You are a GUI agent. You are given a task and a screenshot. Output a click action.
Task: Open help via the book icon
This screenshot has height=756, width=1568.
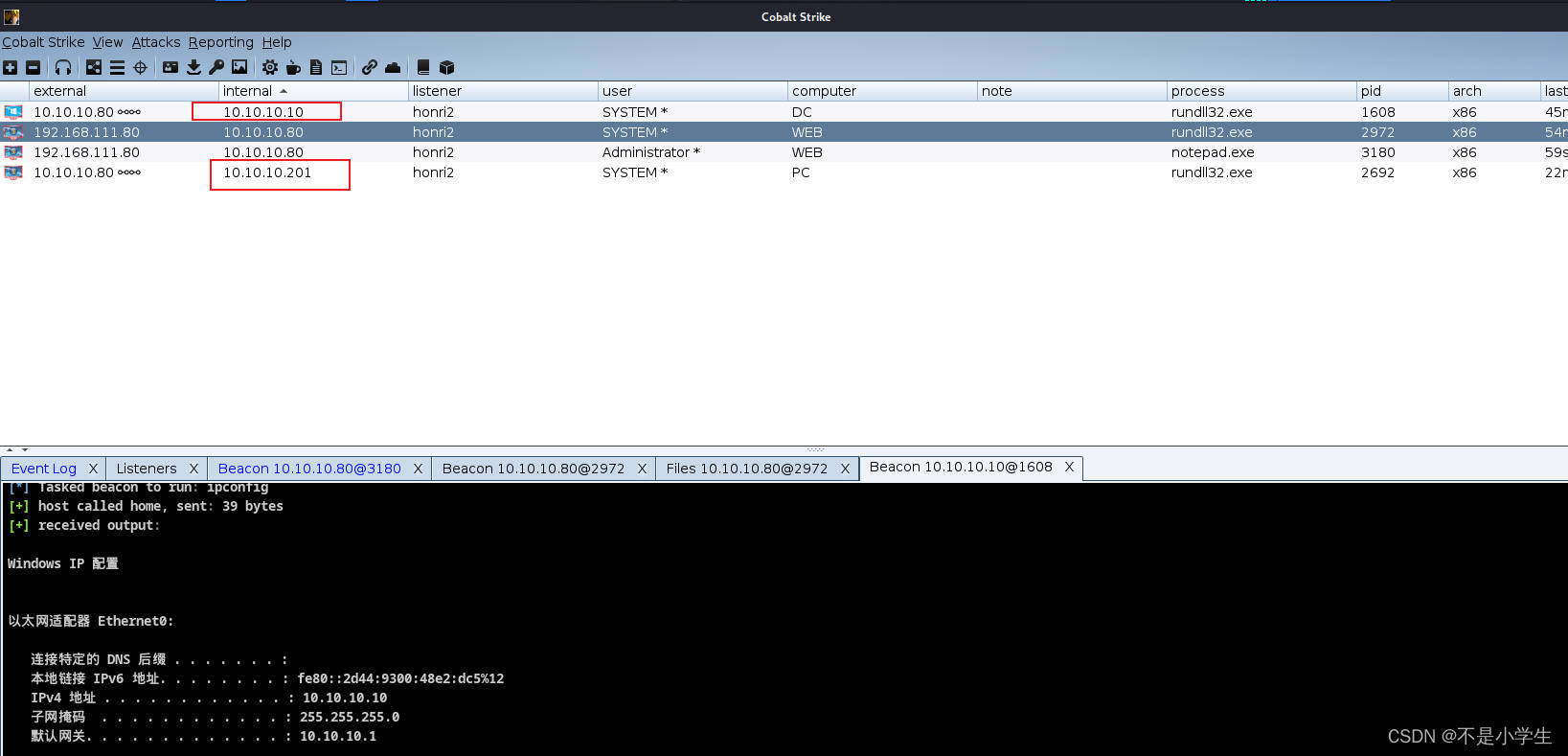point(423,67)
